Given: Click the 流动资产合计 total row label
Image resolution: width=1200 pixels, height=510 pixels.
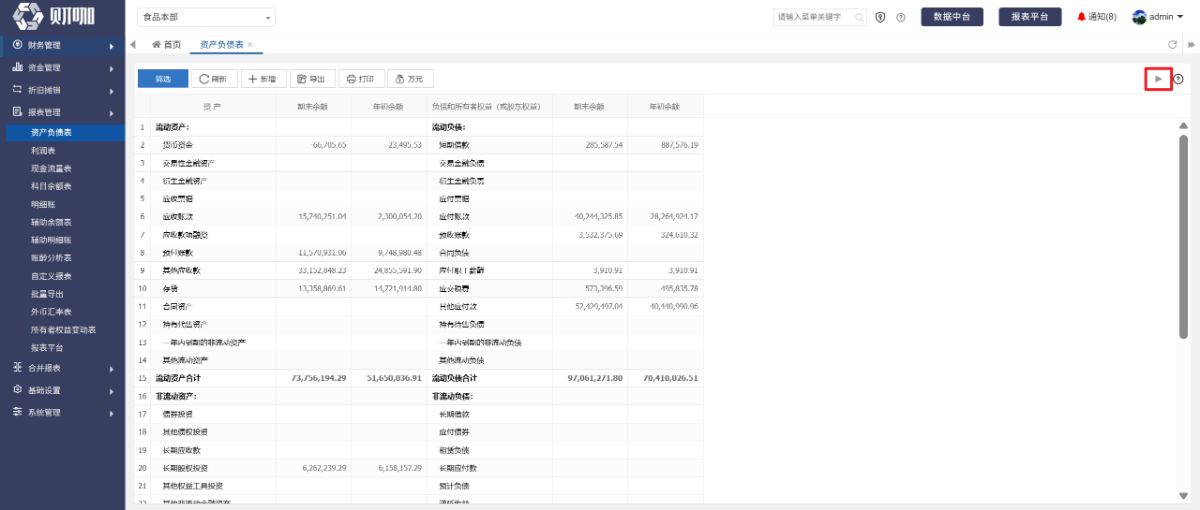Looking at the screenshot, I should coord(180,379).
